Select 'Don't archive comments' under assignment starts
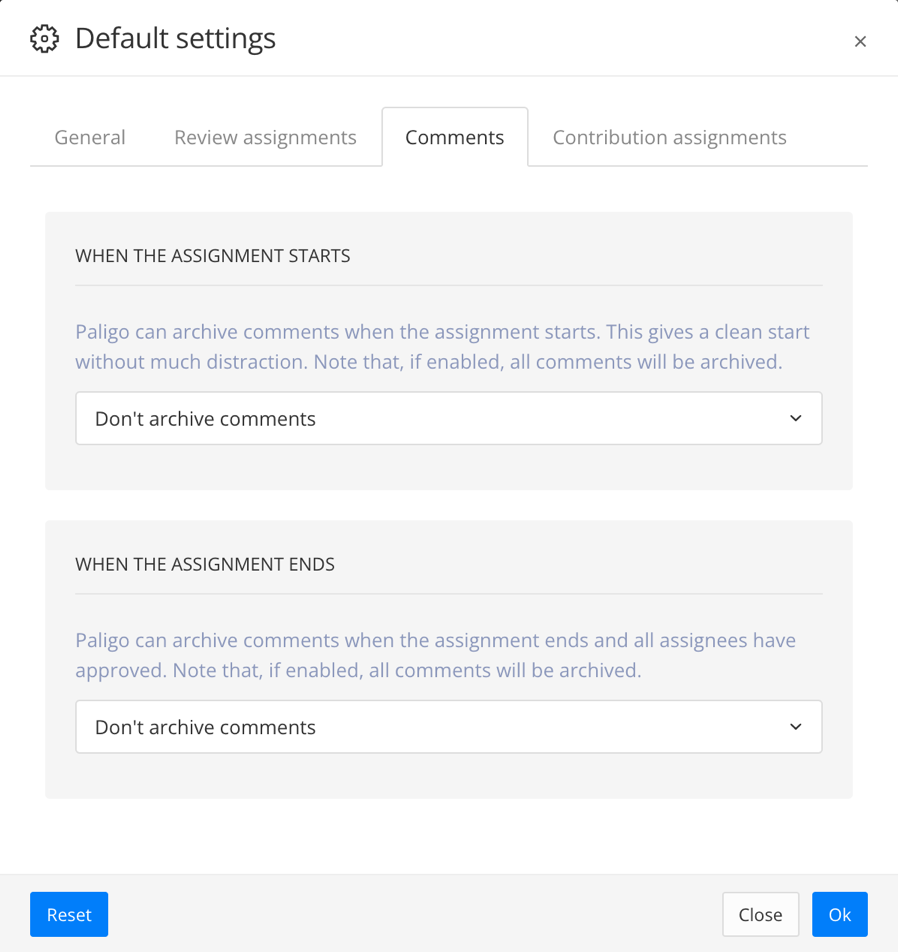Screen dimensions: 898x952 (x=204, y=418)
